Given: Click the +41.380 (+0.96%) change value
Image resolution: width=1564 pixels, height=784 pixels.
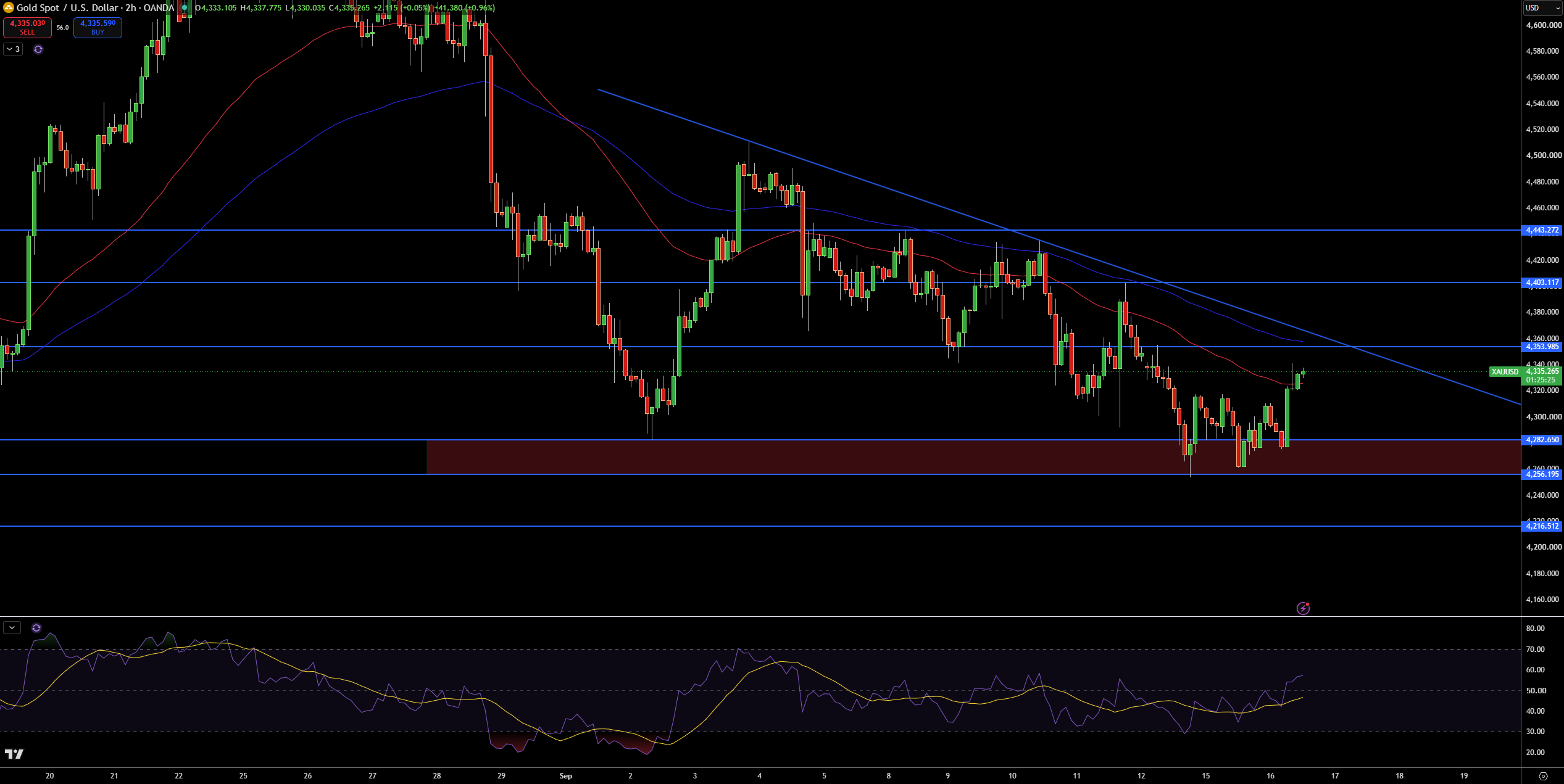Looking at the screenshot, I should point(464,8).
